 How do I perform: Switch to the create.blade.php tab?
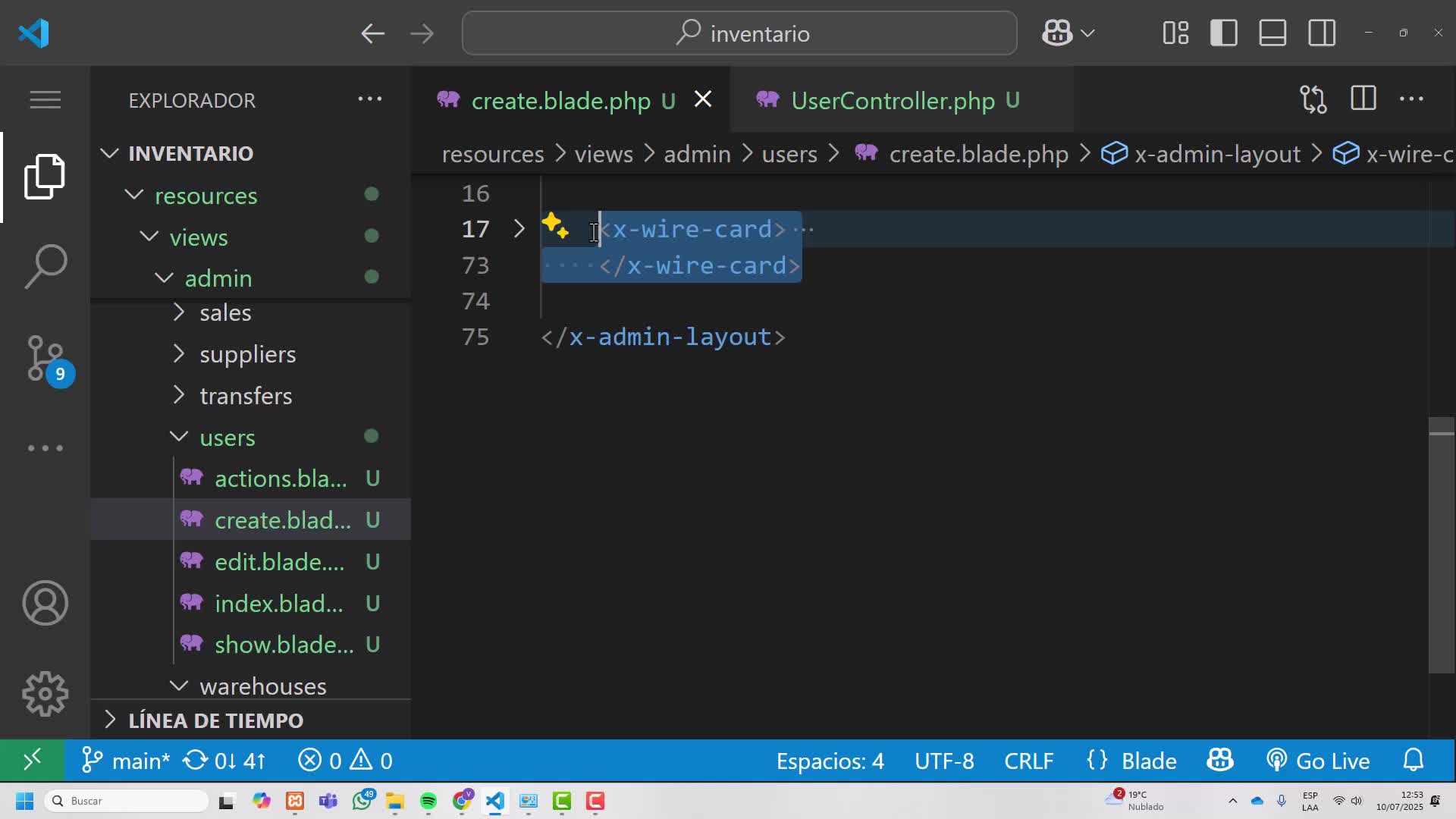click(560, 100)
